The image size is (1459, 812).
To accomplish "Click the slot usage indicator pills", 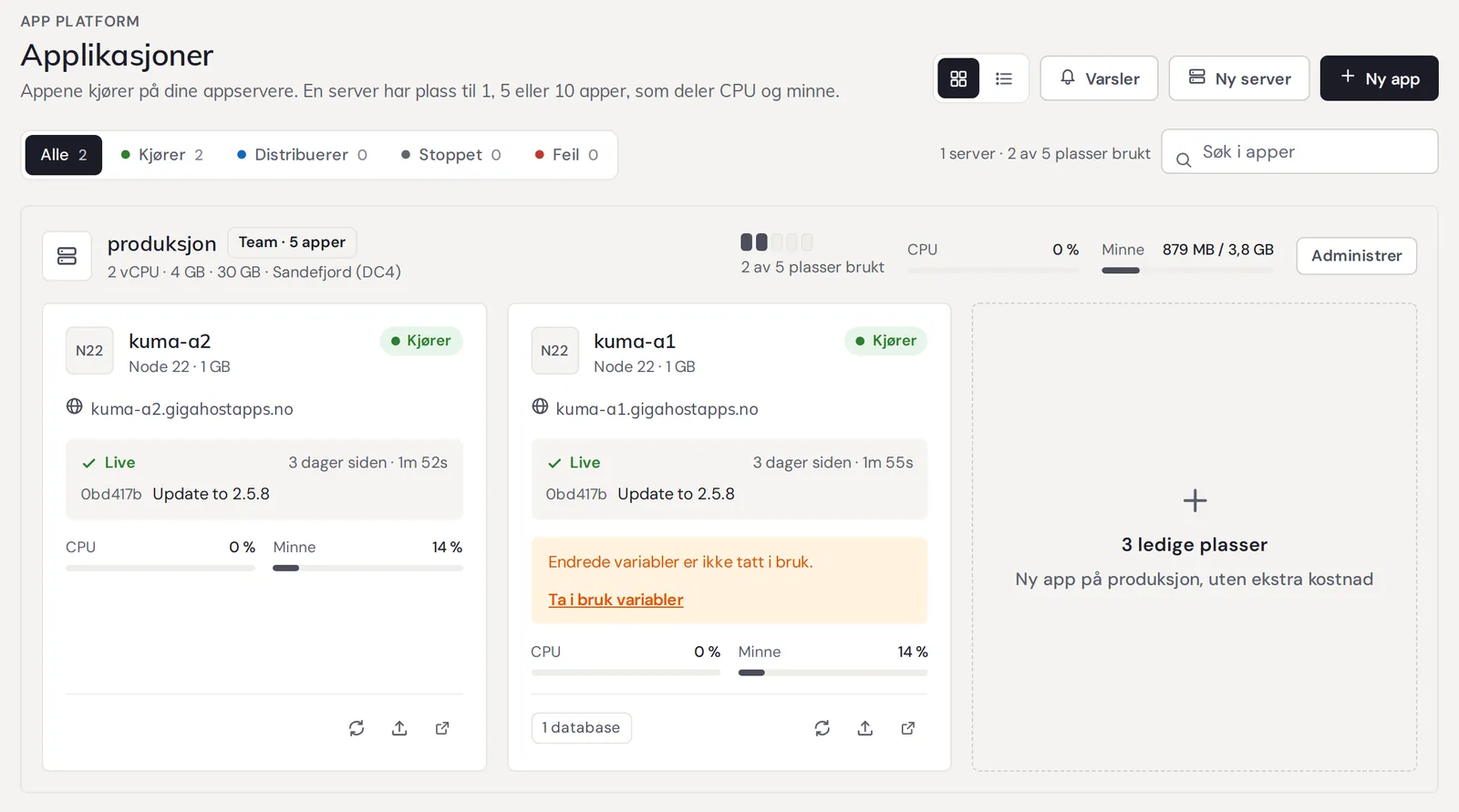I will 776,242.
